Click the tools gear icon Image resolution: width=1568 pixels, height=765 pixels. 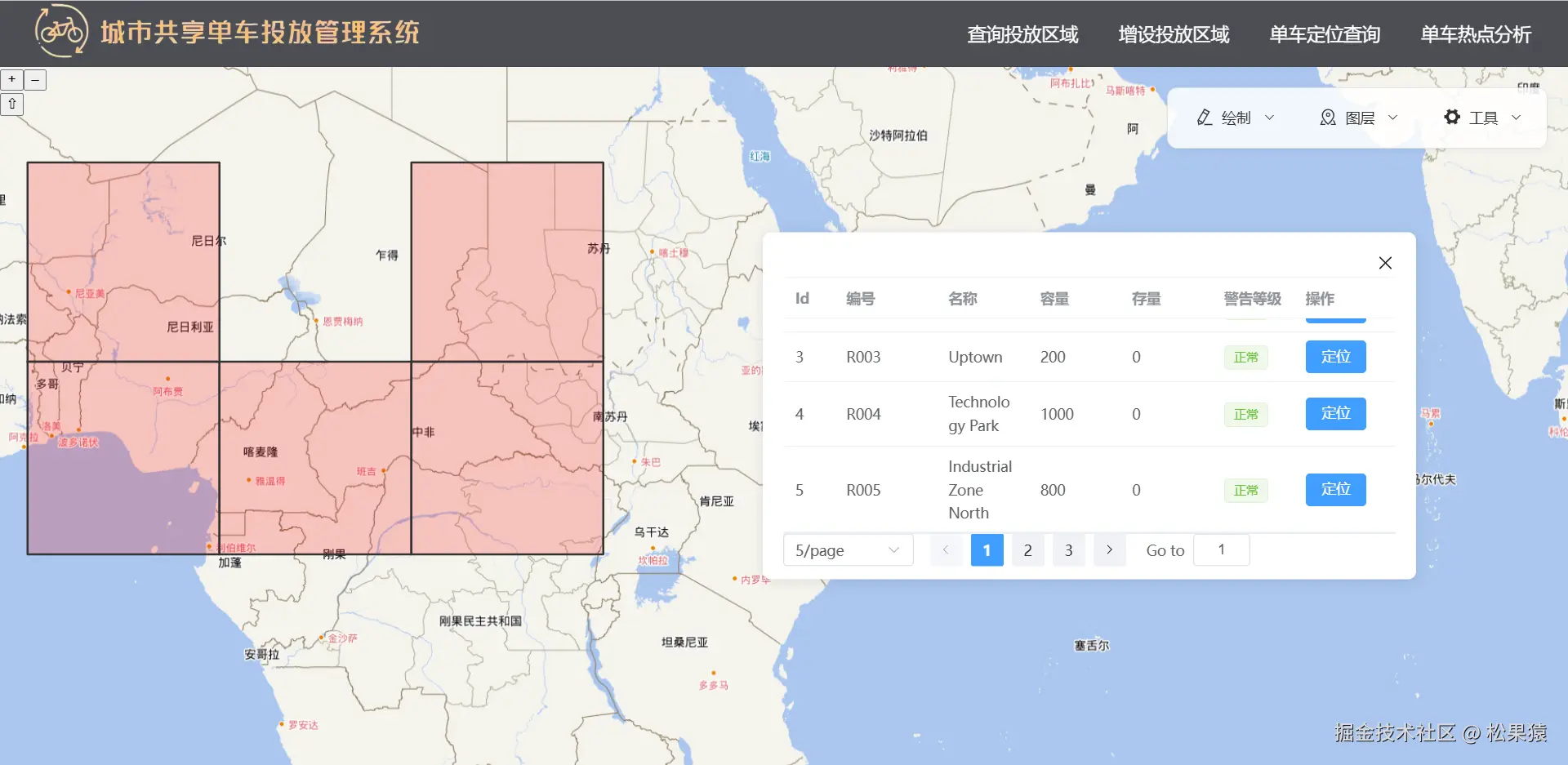[1452, 117]
